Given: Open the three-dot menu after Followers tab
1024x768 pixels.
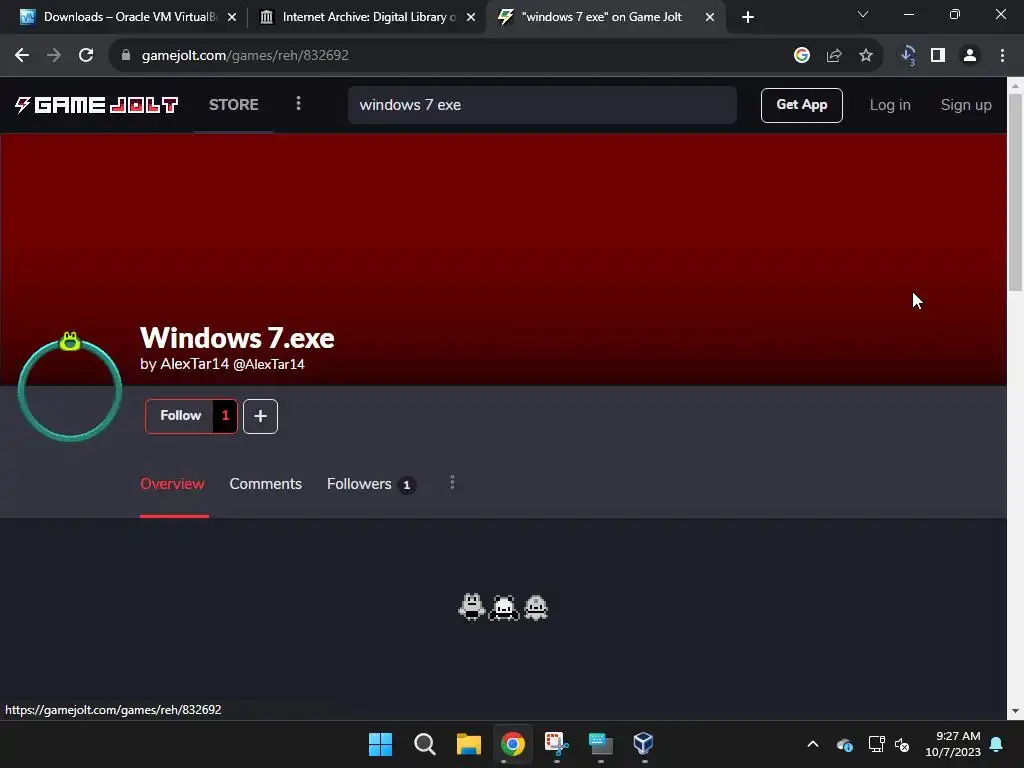Looking at the screenshot, I should (x=452, y=483).
